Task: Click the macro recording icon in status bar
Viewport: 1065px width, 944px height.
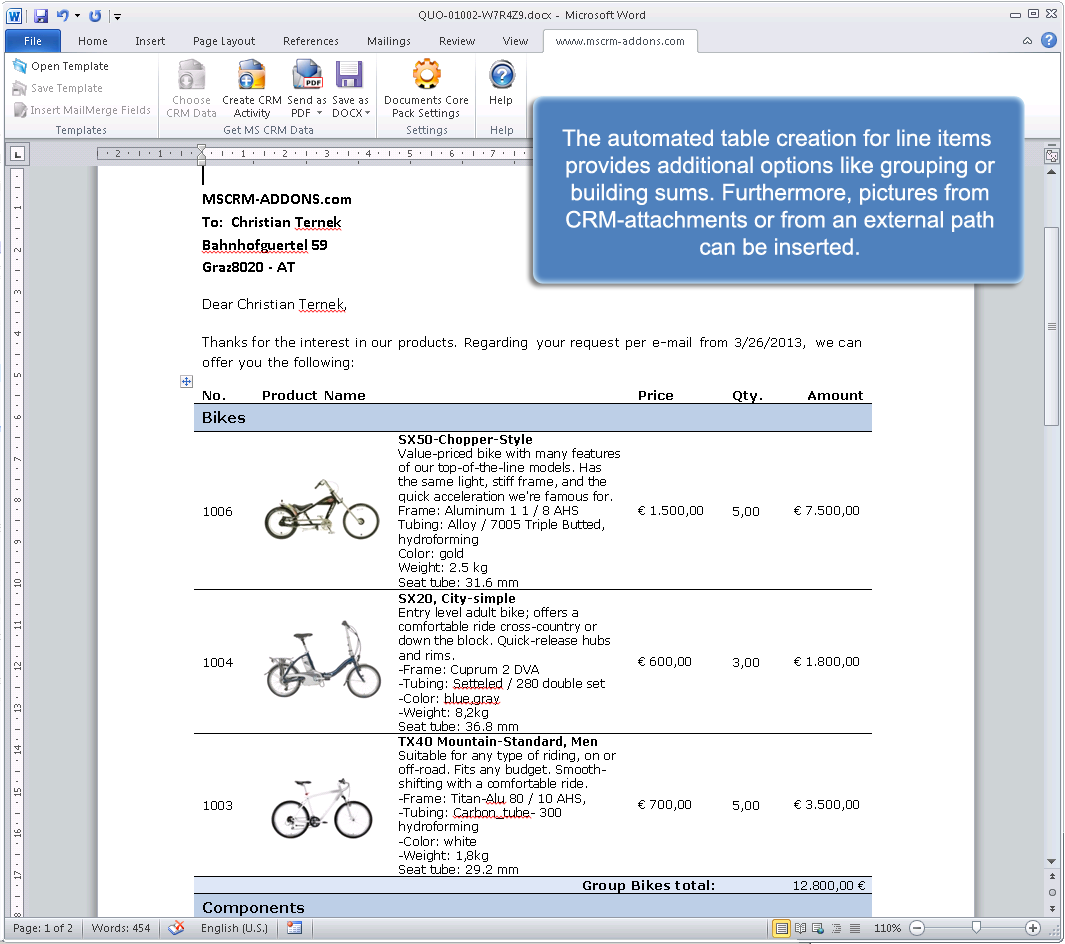Action: pos(294,928)
